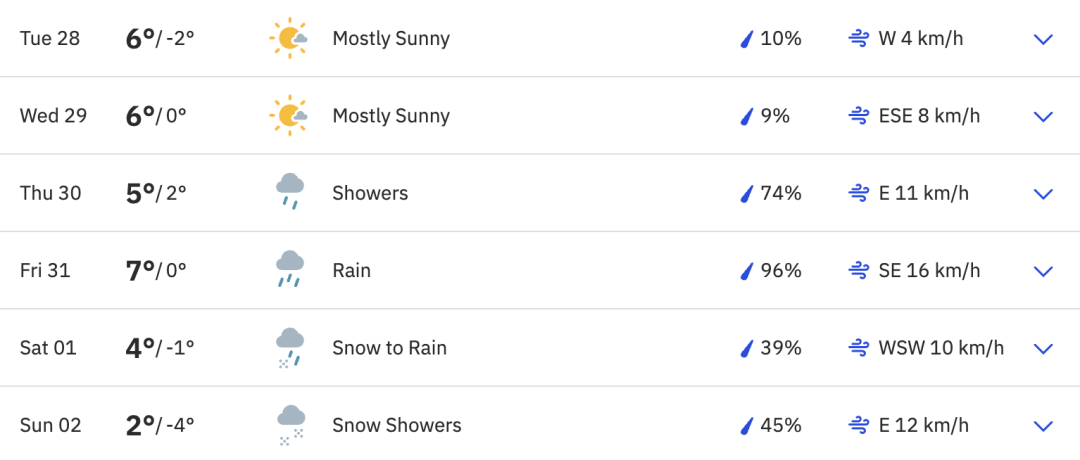
Task: Click the wind icon beside WSW 10 km/h
Action: pyautogui.click(x=858, y=348)
